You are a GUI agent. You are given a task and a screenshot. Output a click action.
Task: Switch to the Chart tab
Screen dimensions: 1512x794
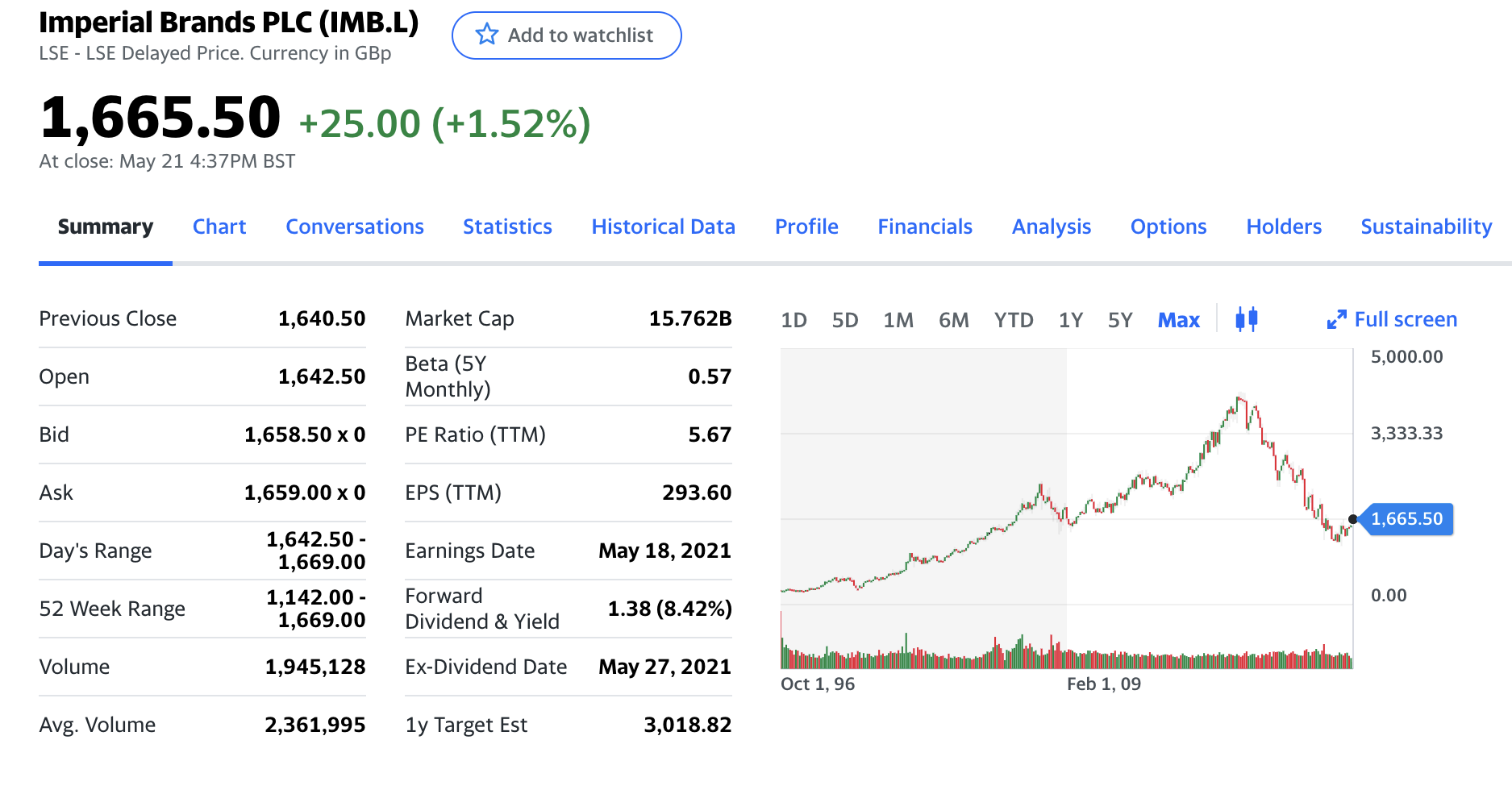219,227
